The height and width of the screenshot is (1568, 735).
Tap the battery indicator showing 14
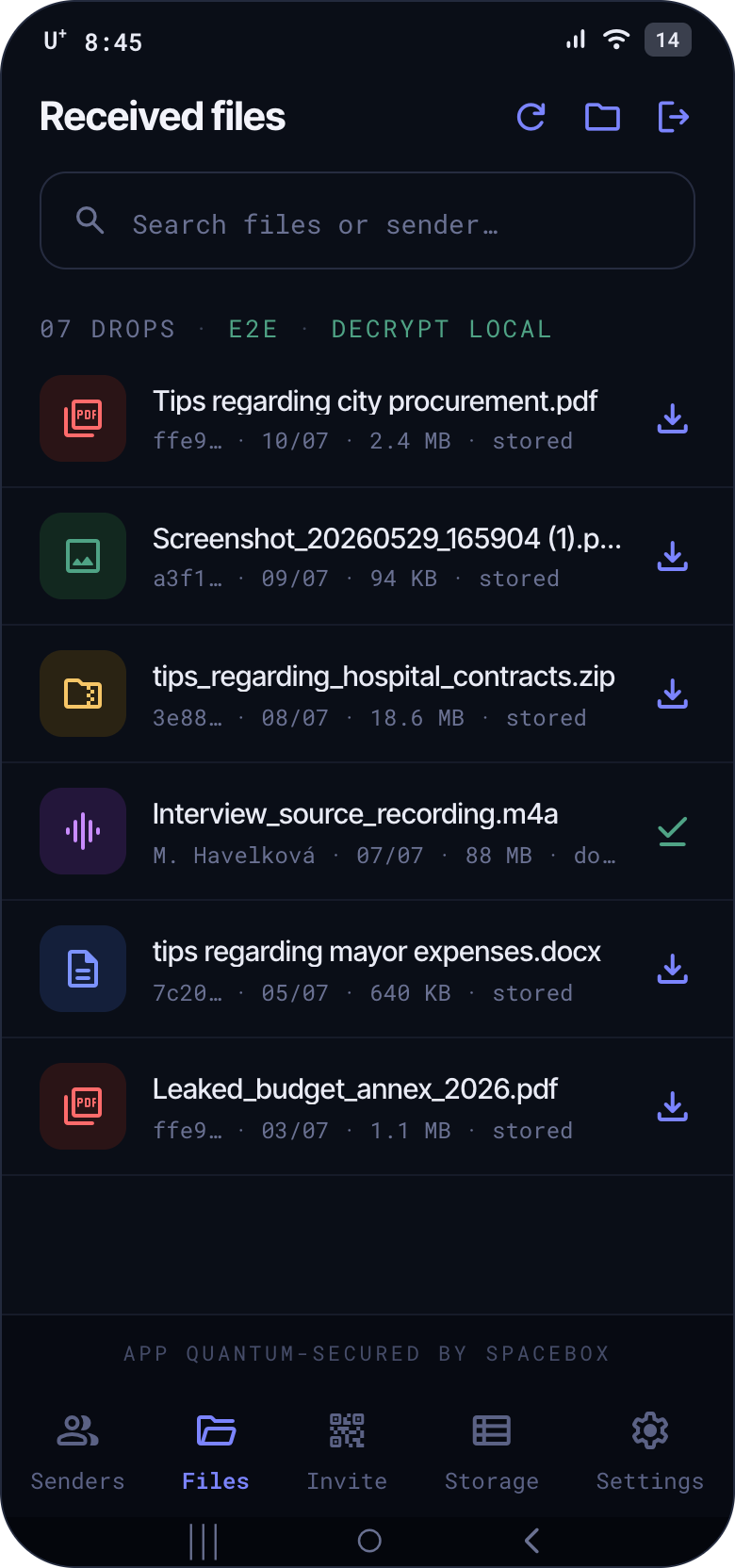pyautogui.click(x=668, y=40)
